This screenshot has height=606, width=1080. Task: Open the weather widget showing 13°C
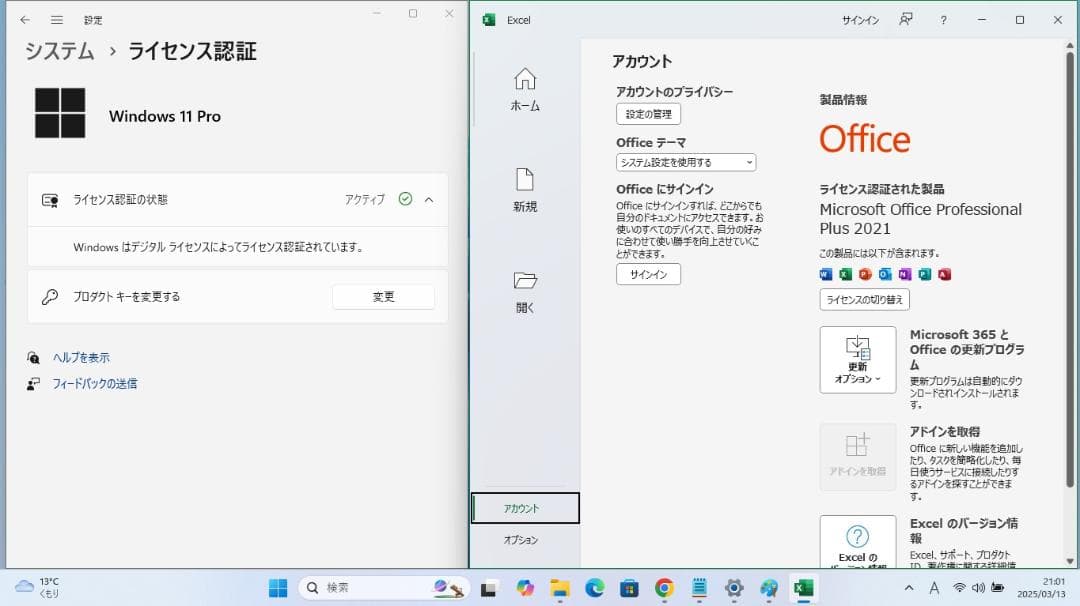[x=39, y=587]
